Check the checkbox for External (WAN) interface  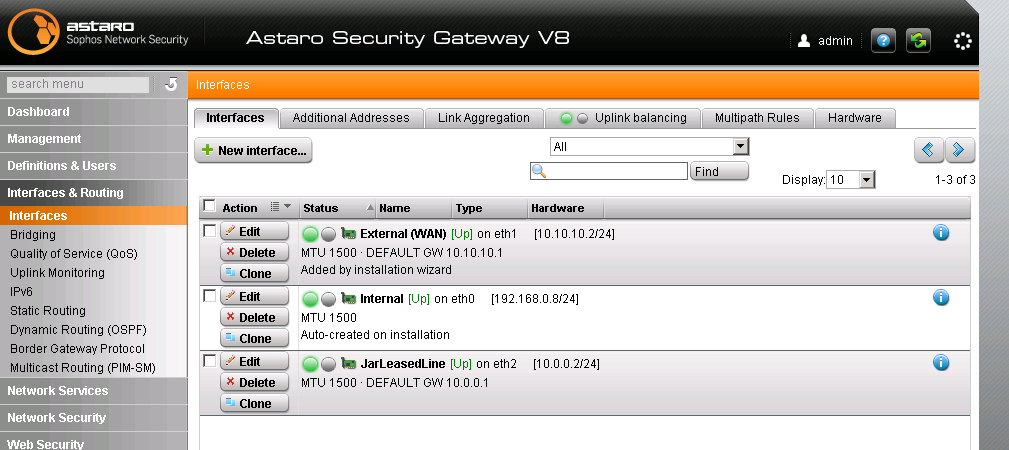(209, 230)
